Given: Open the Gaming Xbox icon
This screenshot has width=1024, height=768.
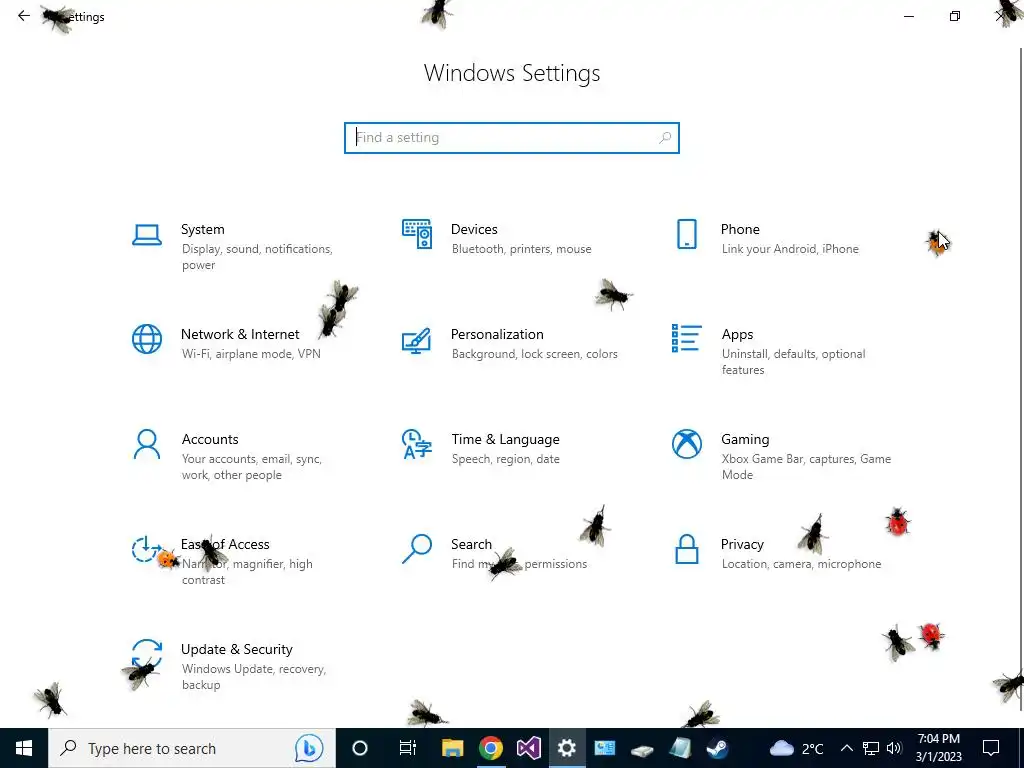Looking at the screenshot, I should click(x=686, y=444).
